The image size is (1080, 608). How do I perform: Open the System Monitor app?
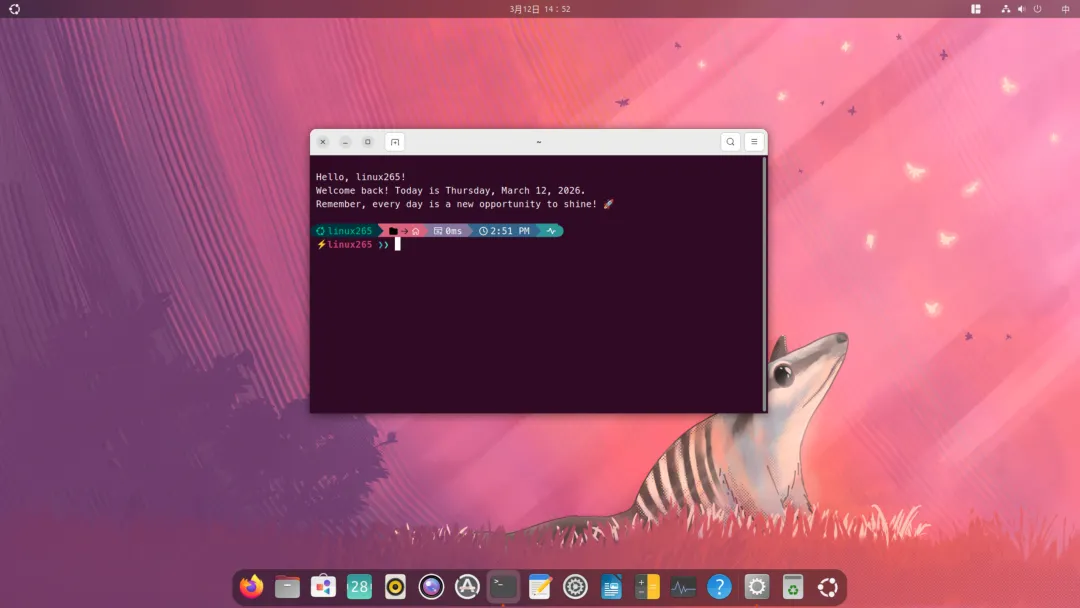click(683, 587)
